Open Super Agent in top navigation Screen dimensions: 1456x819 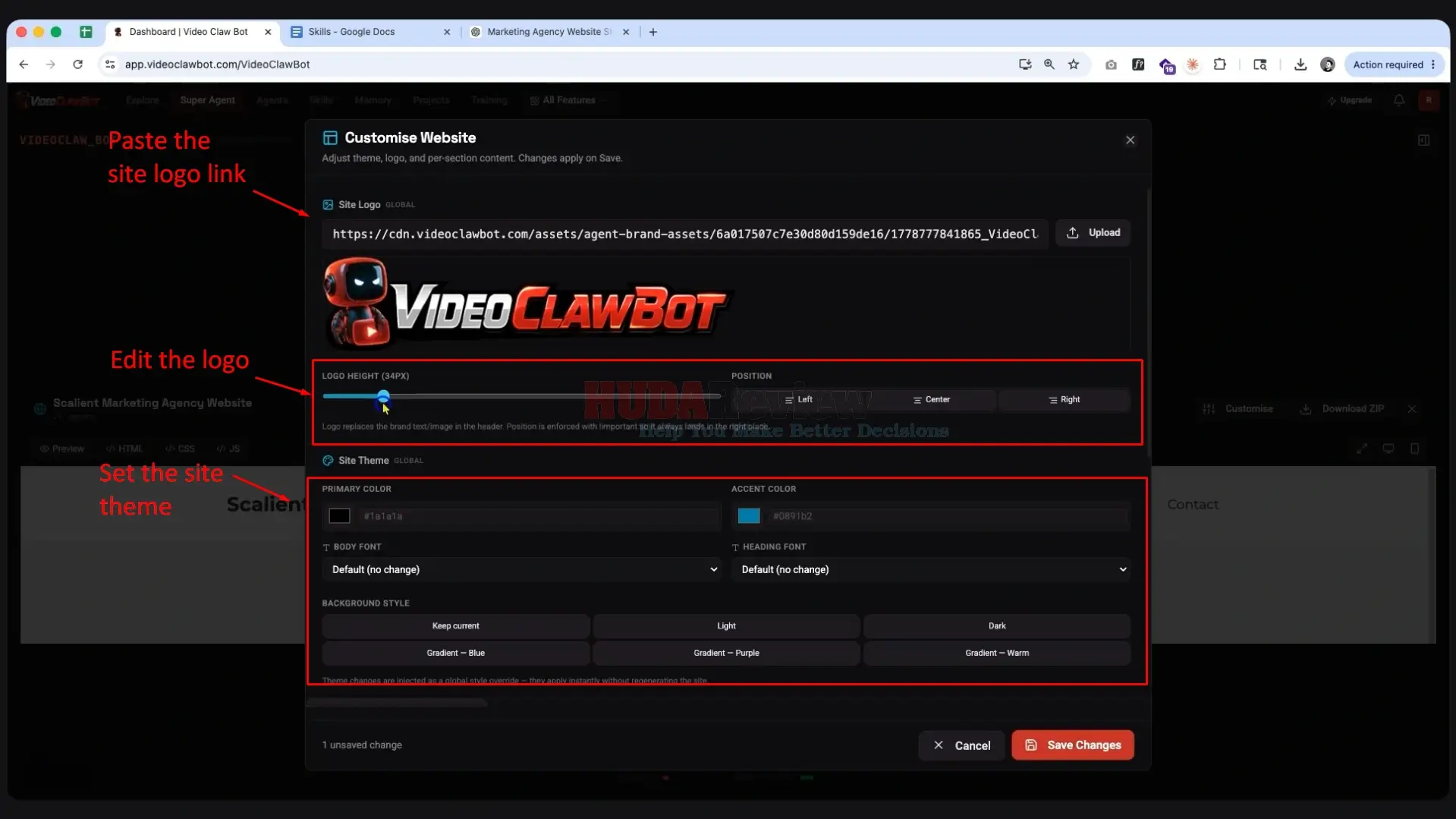click(x=207, y=100)
